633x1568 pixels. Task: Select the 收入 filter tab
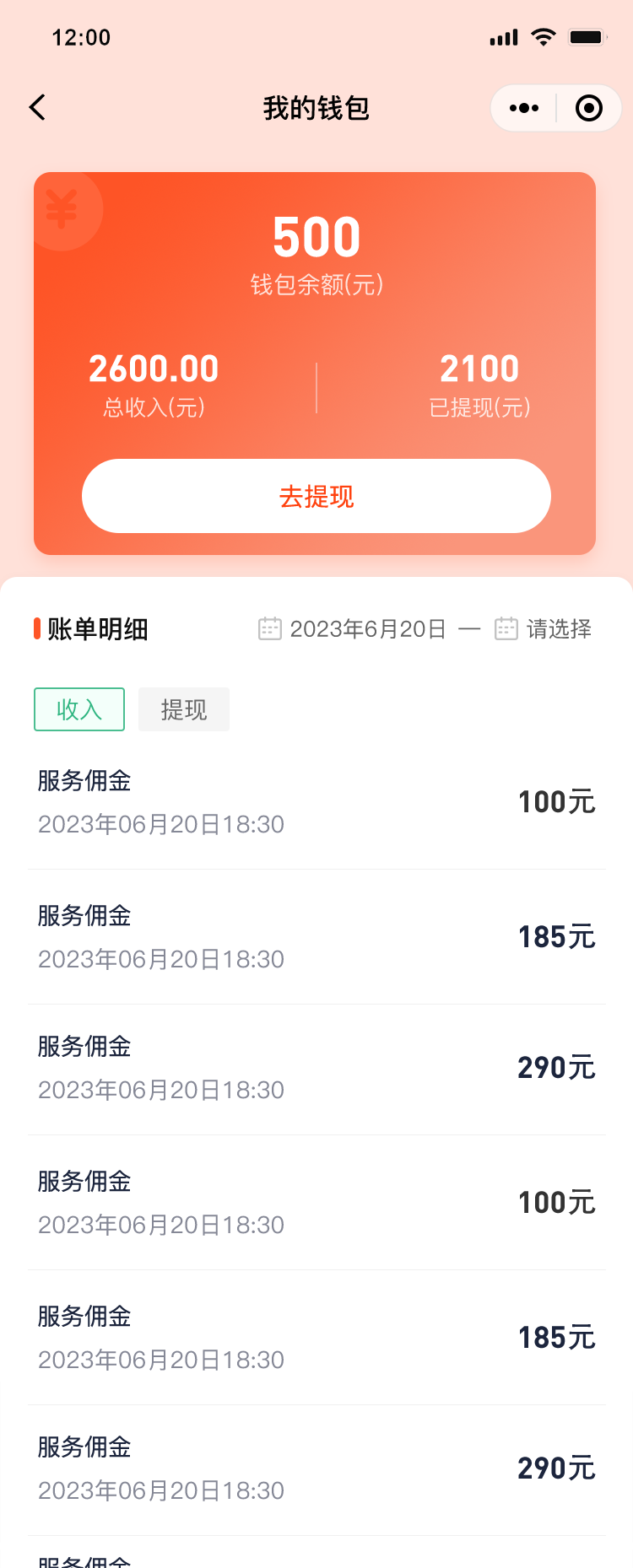click(x=79, y=709)
